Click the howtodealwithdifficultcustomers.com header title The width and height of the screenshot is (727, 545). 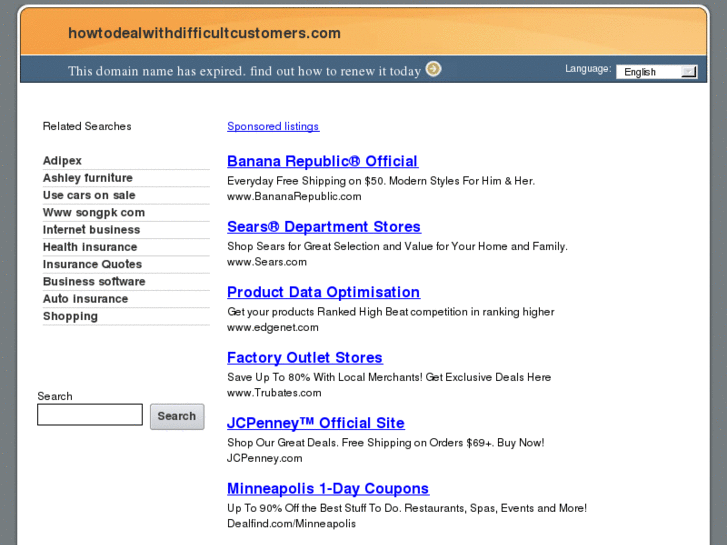(204, 33)
